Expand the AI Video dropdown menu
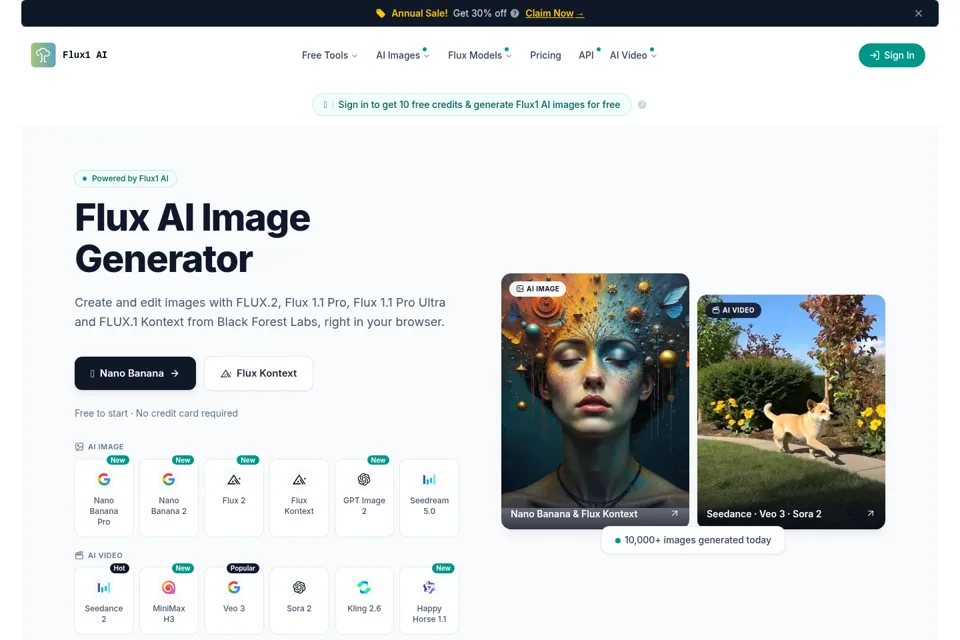Screen dimensions: 960x640 pyautogui.click(x=632, y=55)
